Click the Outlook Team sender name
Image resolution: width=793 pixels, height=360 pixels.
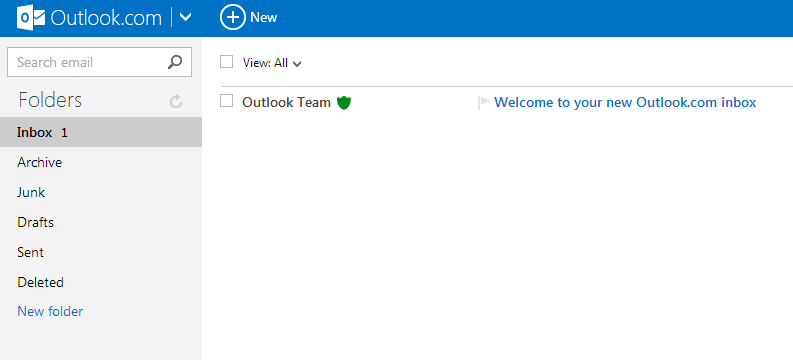(x=286, y=103)
